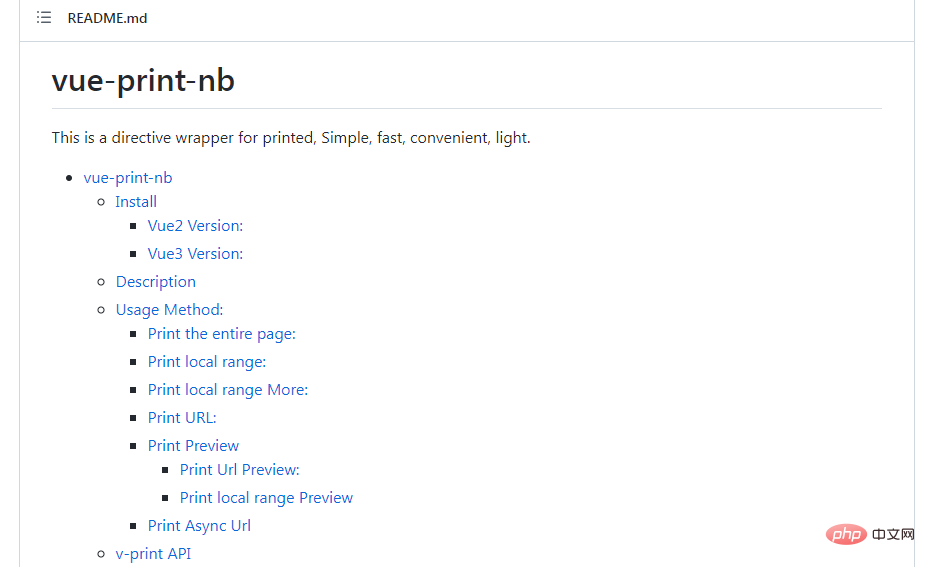Click the php logo watermark
Screen dimensions: 925x567
click(x=846, y=535)
